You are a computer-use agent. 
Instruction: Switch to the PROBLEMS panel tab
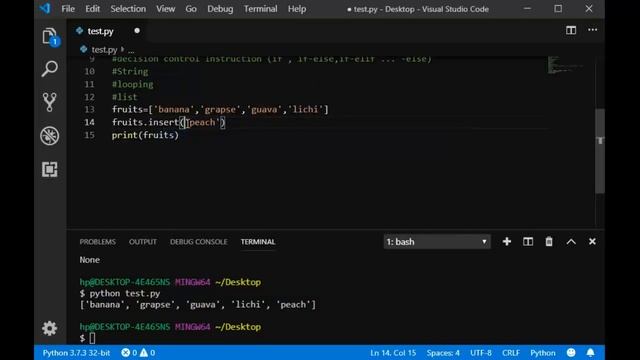pyautogui.click(x=98, y=242)
